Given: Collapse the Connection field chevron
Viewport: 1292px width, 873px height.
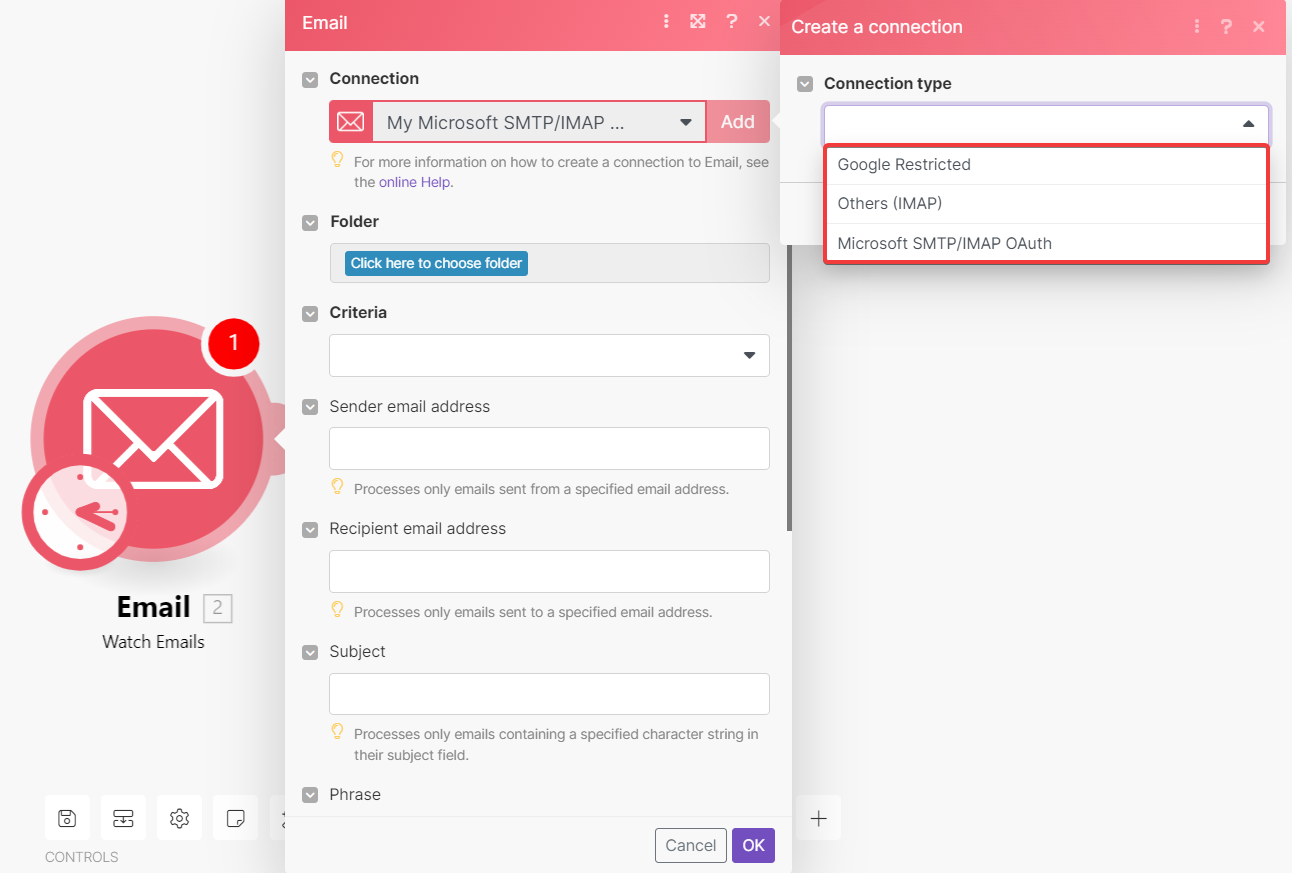Looking at the screenshot, I should [310, 79].
